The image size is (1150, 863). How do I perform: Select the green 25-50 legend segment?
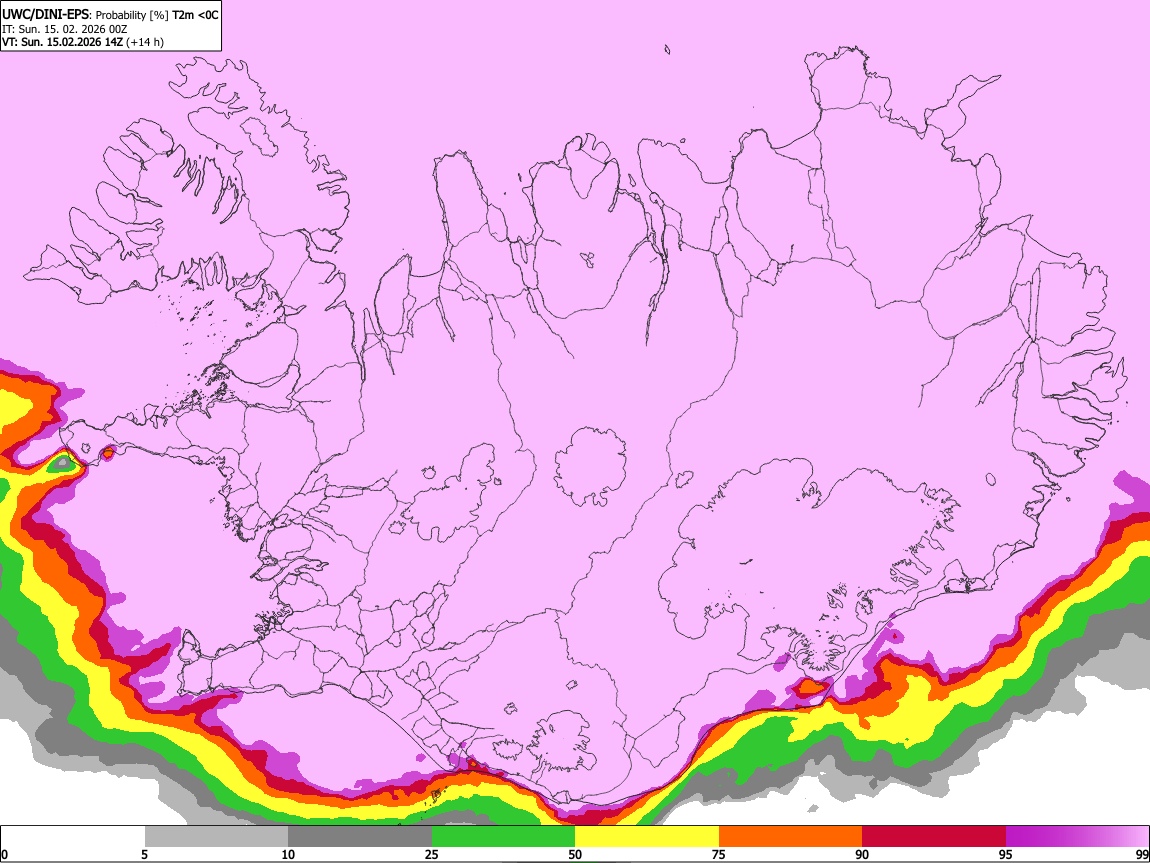pyautogui.click(x=503, y=836)
